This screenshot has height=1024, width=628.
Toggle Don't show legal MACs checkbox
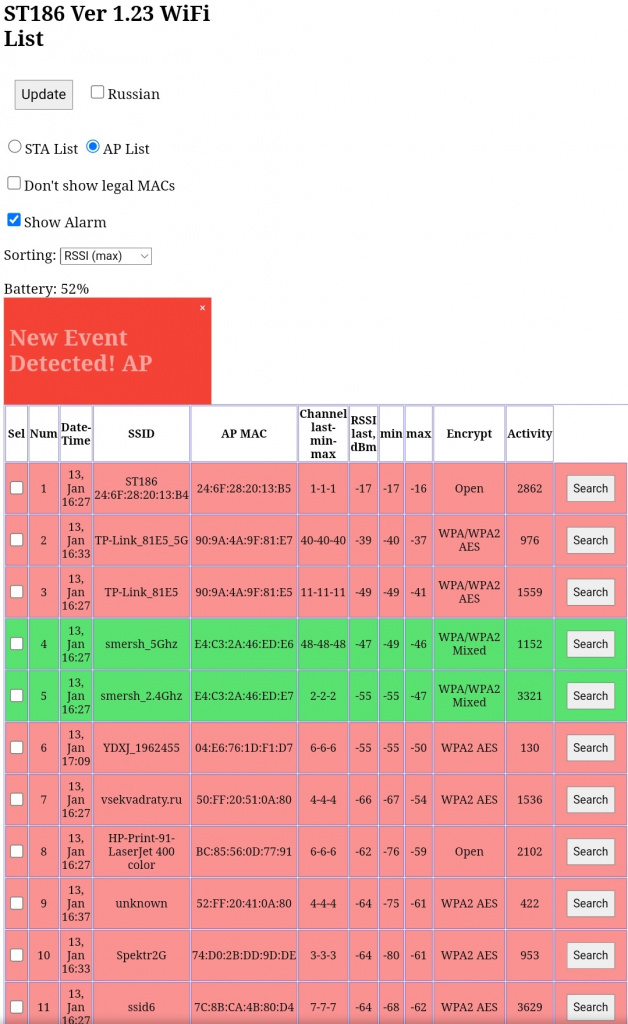coord(14,184)
